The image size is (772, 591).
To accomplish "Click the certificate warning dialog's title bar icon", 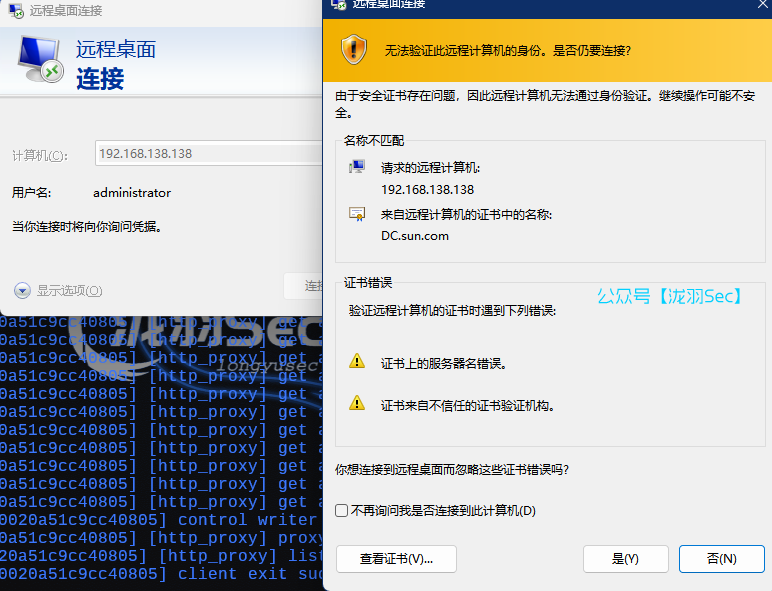I will [x=339, y=4].
